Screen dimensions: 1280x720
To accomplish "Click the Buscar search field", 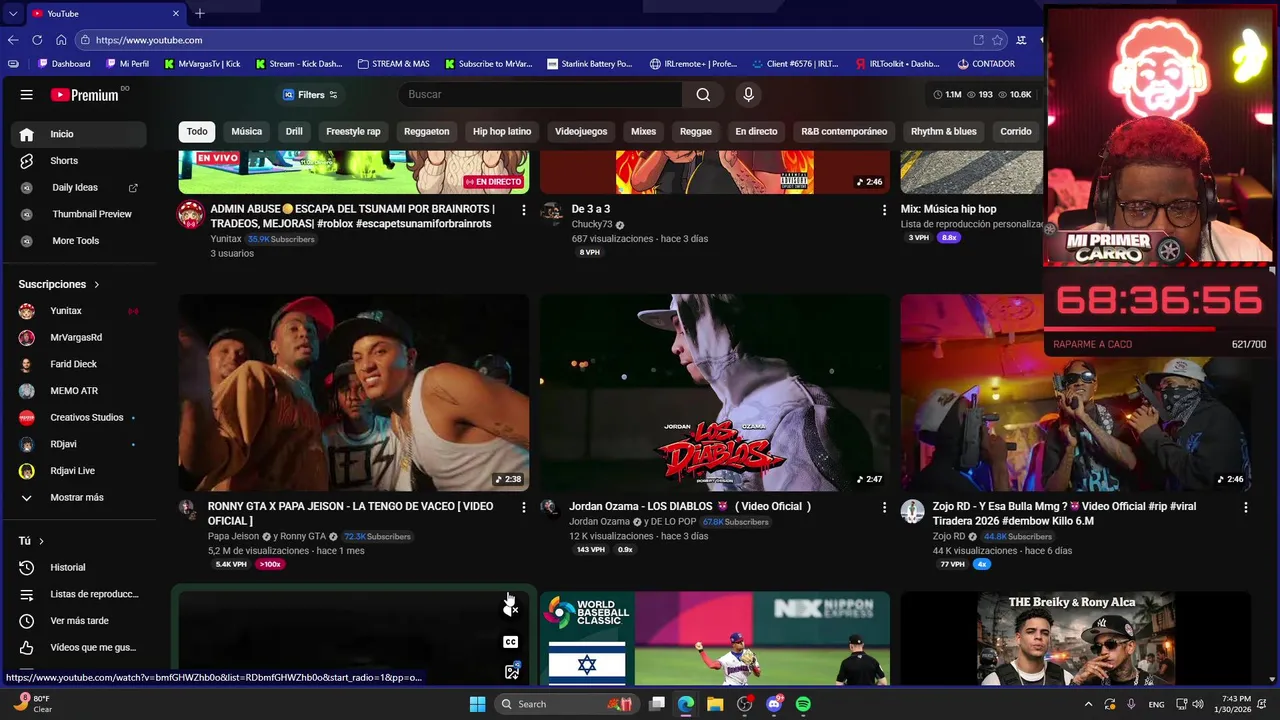I will [540, 94].
